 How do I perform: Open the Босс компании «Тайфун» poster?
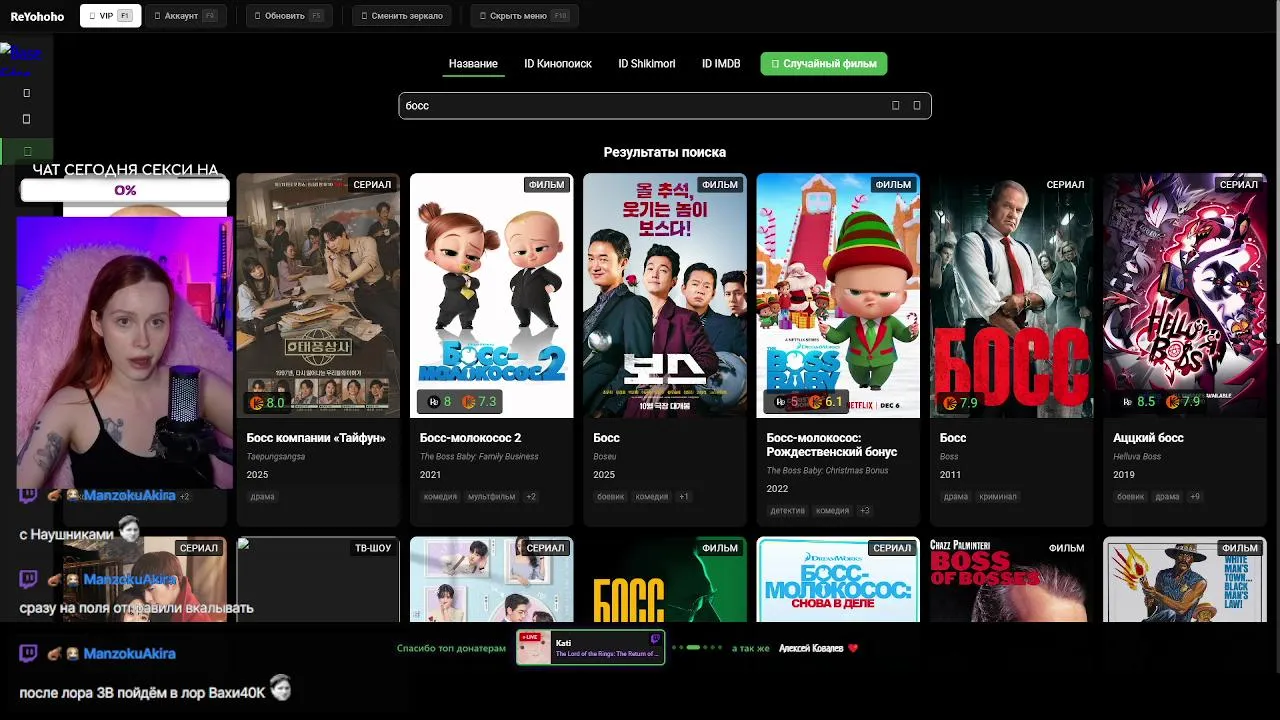coord(318,295)
